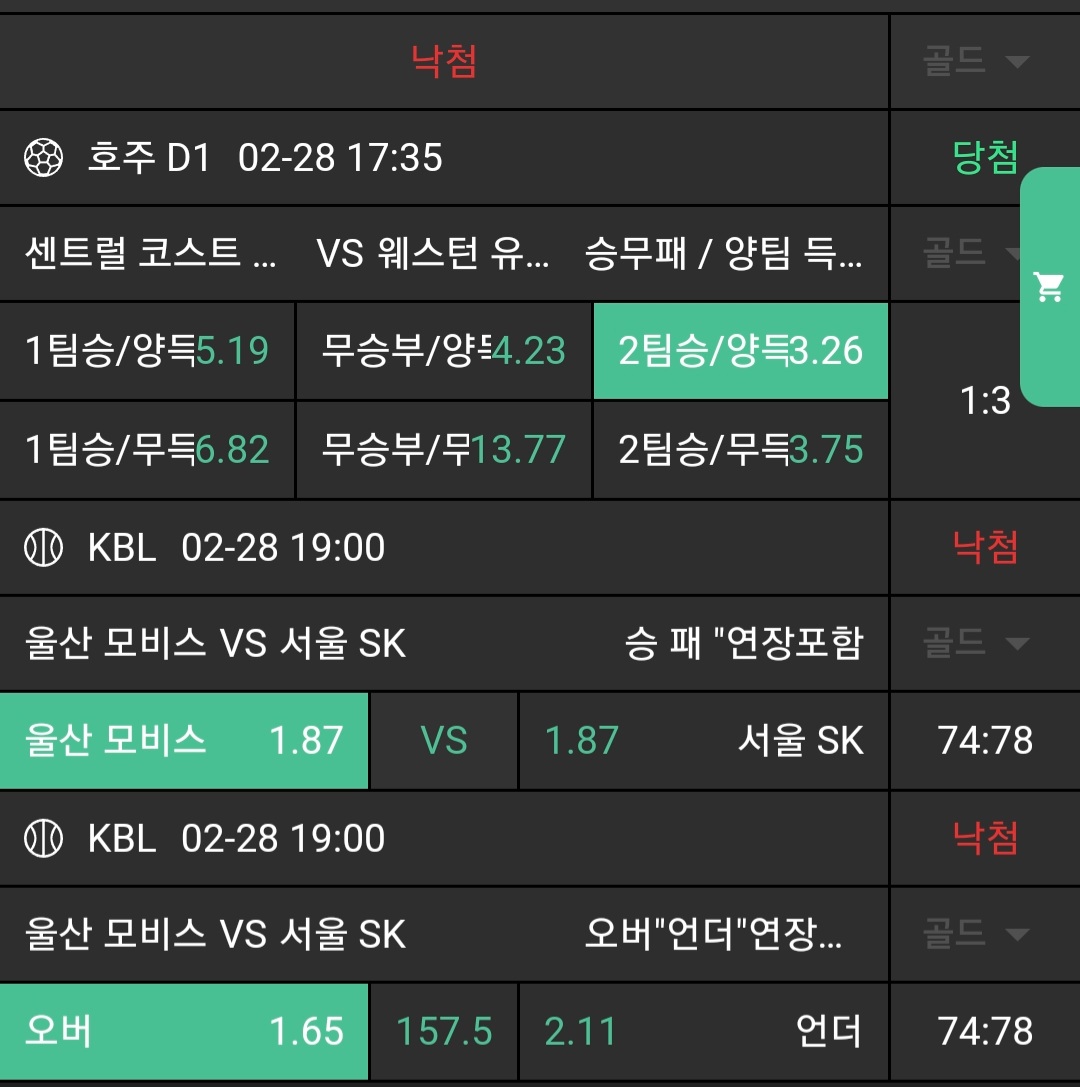Open the shopping cart side tab
The image size is (1080, 1087).
pyautogui.click(x=1049, y=287)
